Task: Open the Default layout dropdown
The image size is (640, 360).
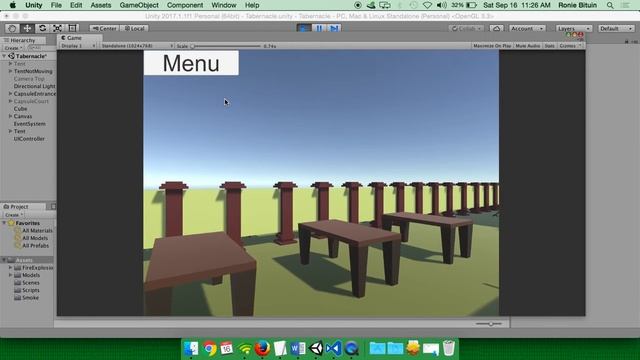Action: [616, 29]
